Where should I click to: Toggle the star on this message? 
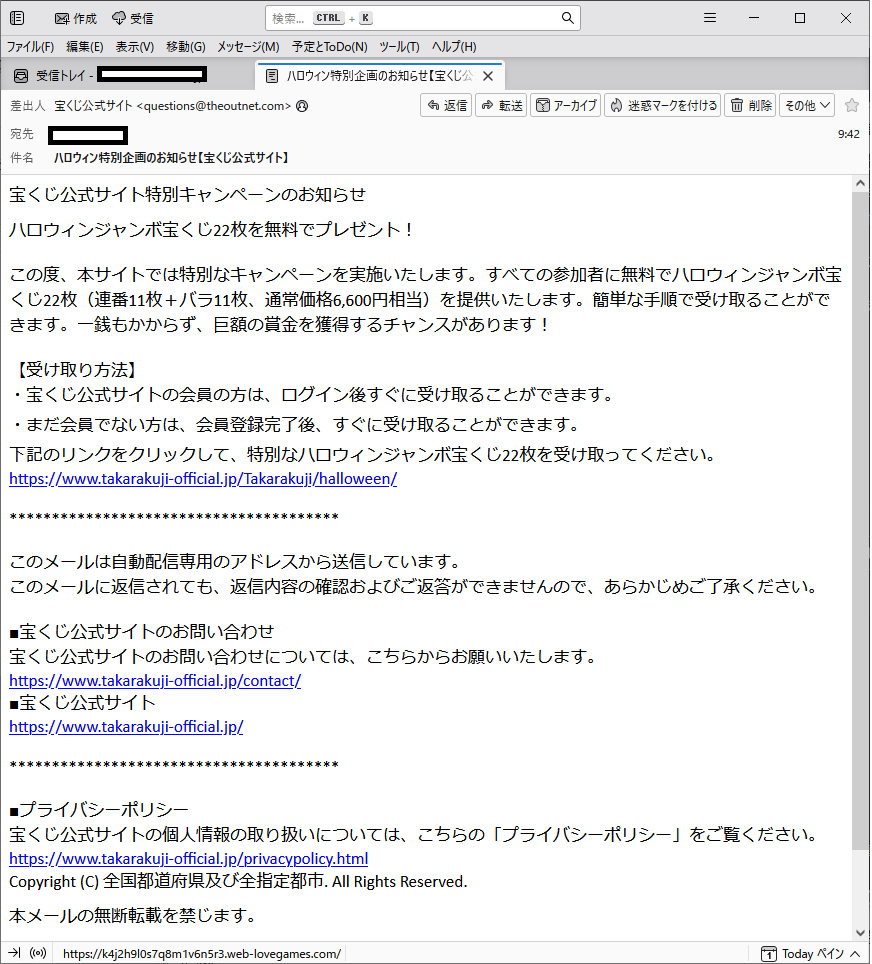pos(851,105)
